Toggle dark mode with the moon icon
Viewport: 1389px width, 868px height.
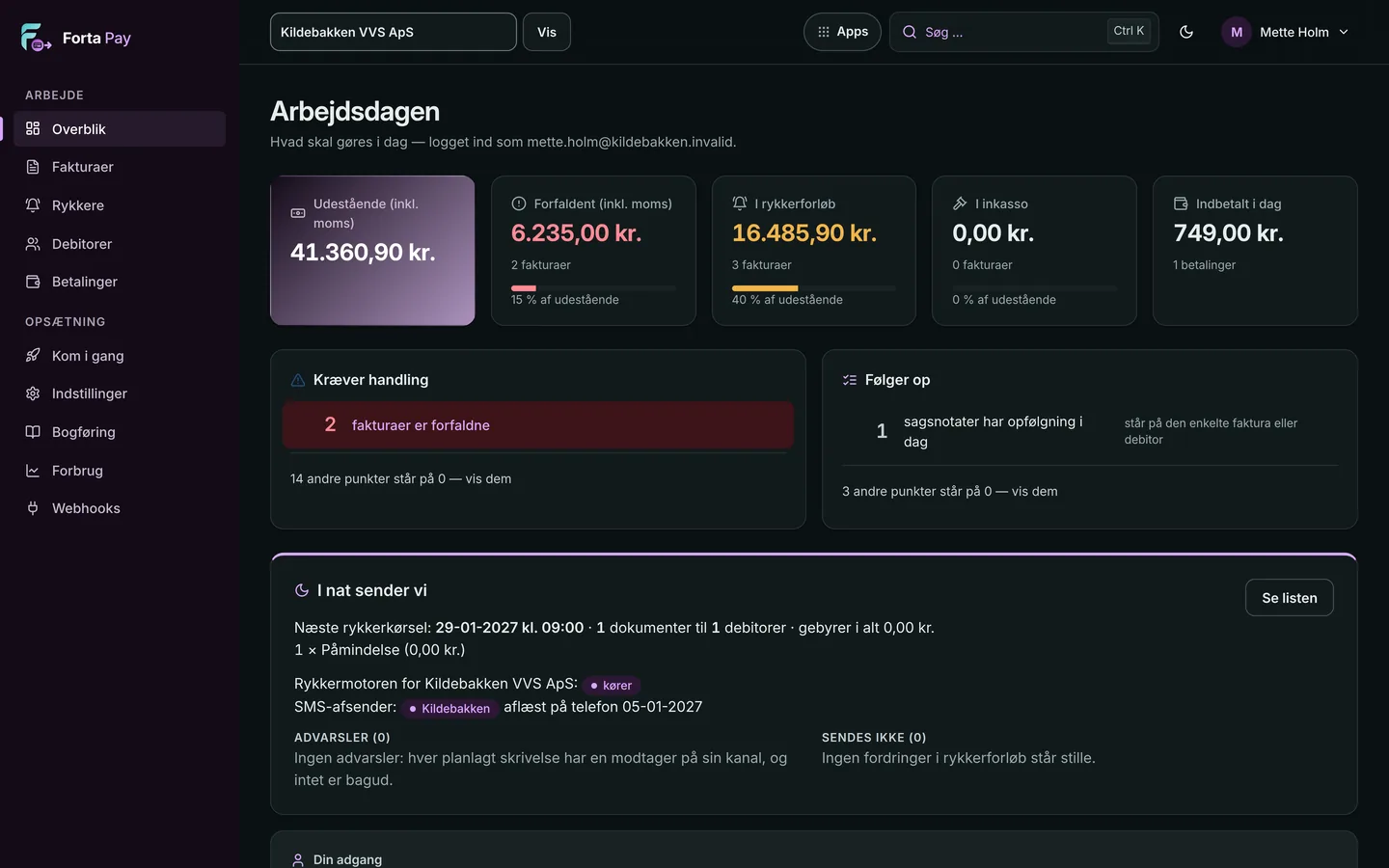(x=1186, y=32)
